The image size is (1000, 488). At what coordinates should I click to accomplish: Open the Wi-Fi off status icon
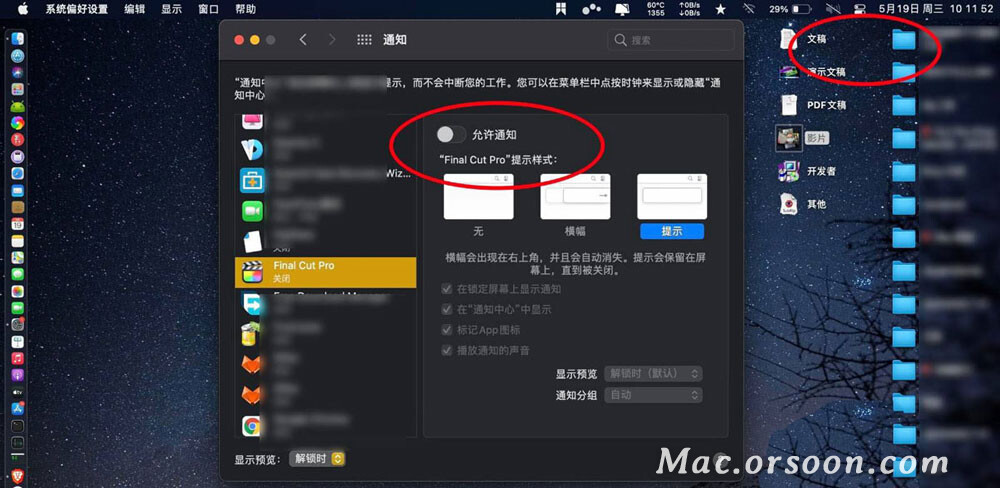click(749, 9)
